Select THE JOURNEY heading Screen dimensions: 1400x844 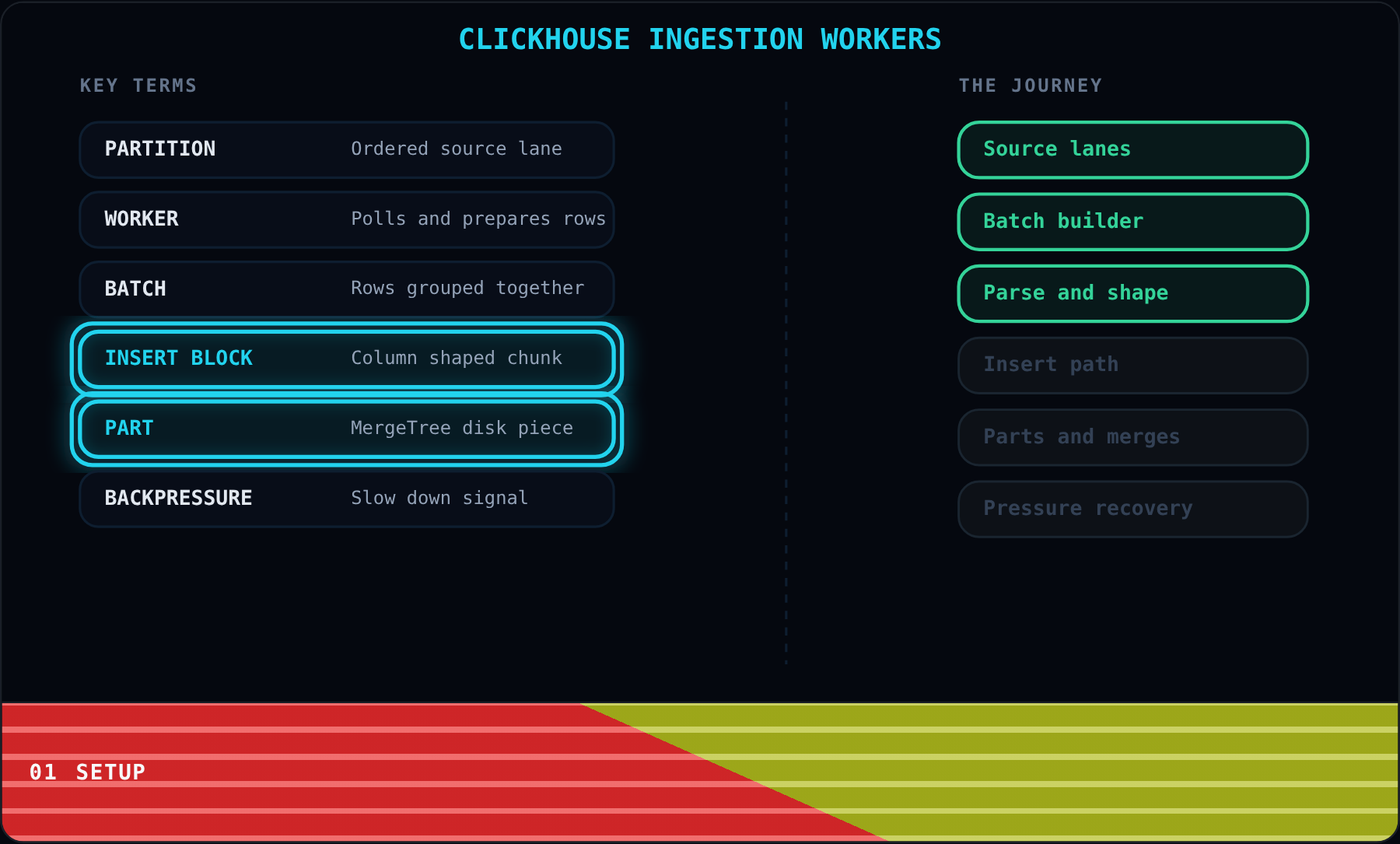tap(1031, 86)
